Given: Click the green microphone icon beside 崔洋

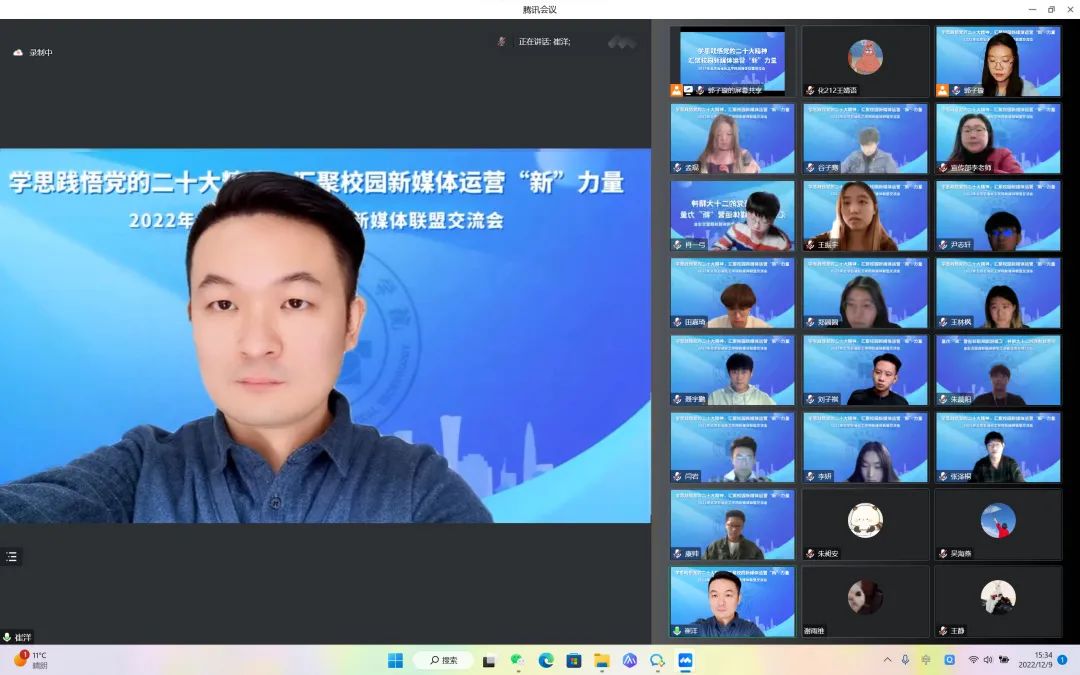Looking at the screenshot, I should (7, 637).
